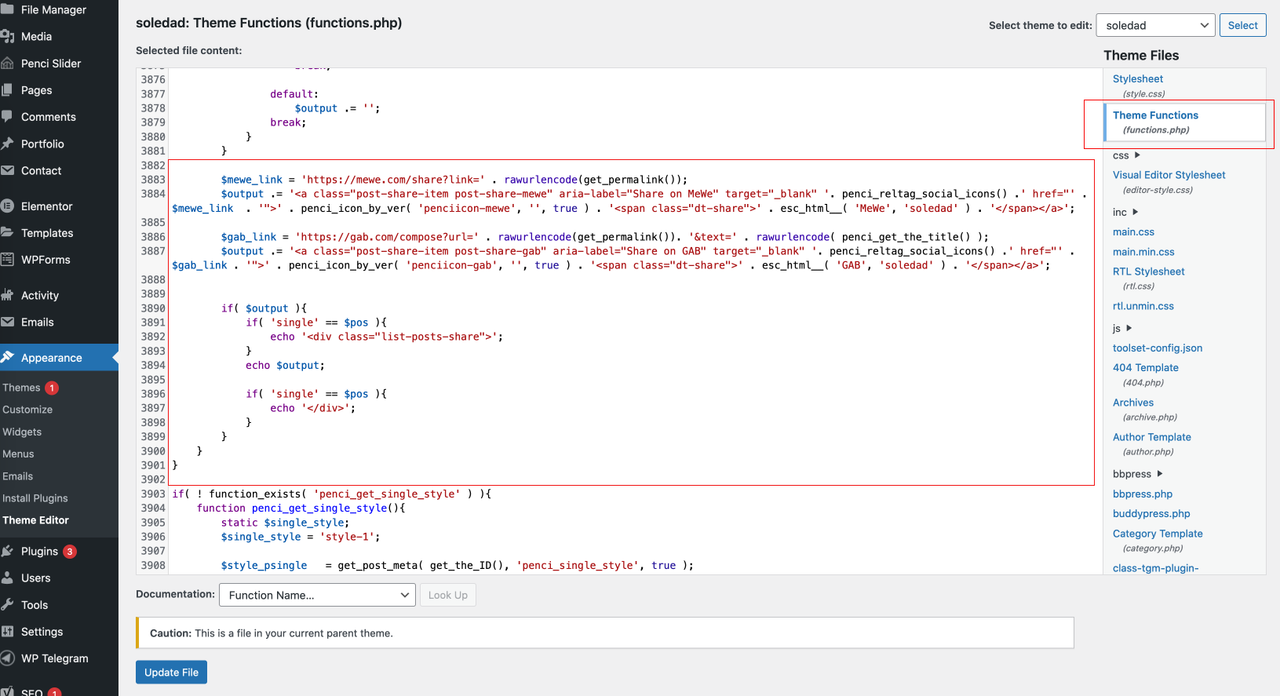Click the Contact envelope icon
The image size is (1280, 696).
pos(8,171)
